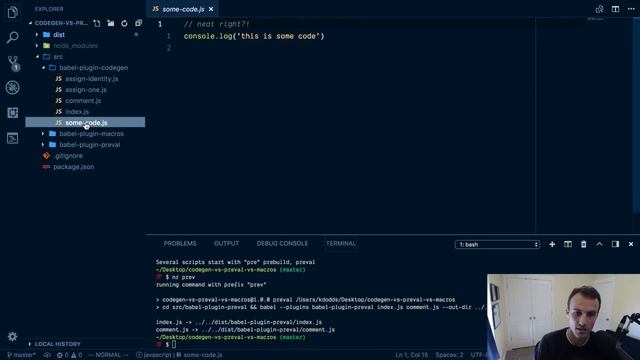Click the editor vertical scrollbar
Viewport: 640px width, 360px height.
637,114
